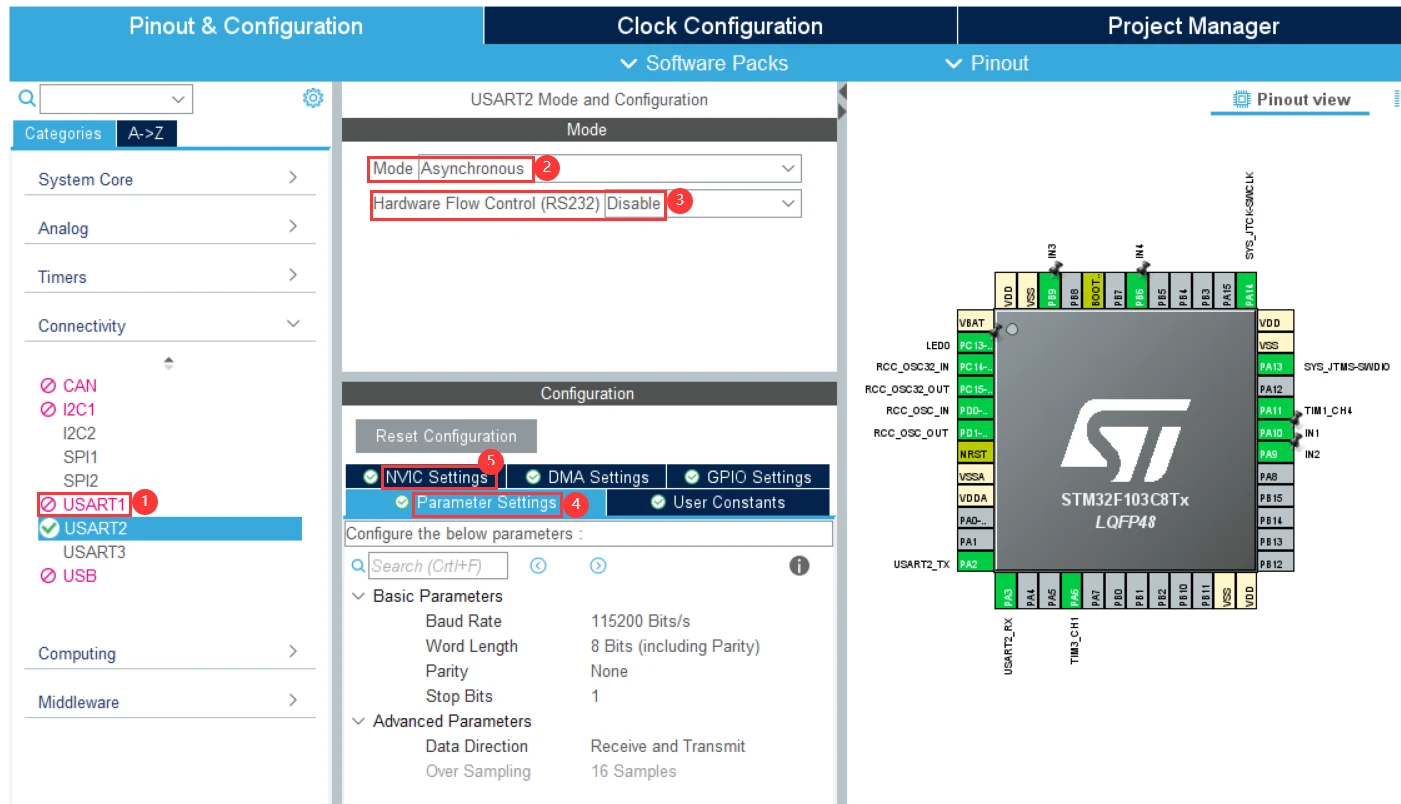Open the NVIC Settings tab
This screenshot has width=1401, height=804.
click(425, 477)
